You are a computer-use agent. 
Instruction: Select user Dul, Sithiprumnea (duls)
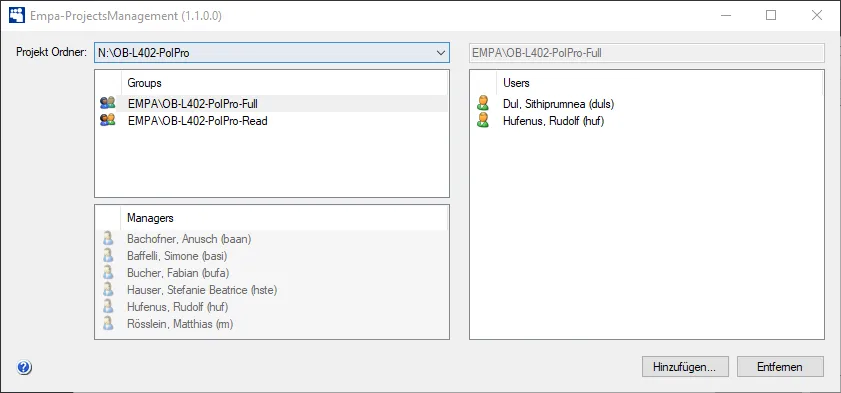558,103
